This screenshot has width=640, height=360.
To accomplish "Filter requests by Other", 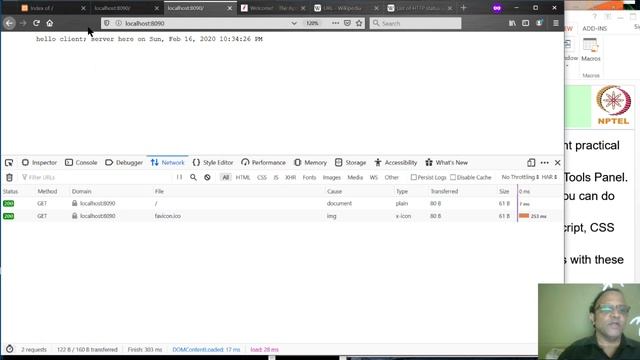I will 391,177.
